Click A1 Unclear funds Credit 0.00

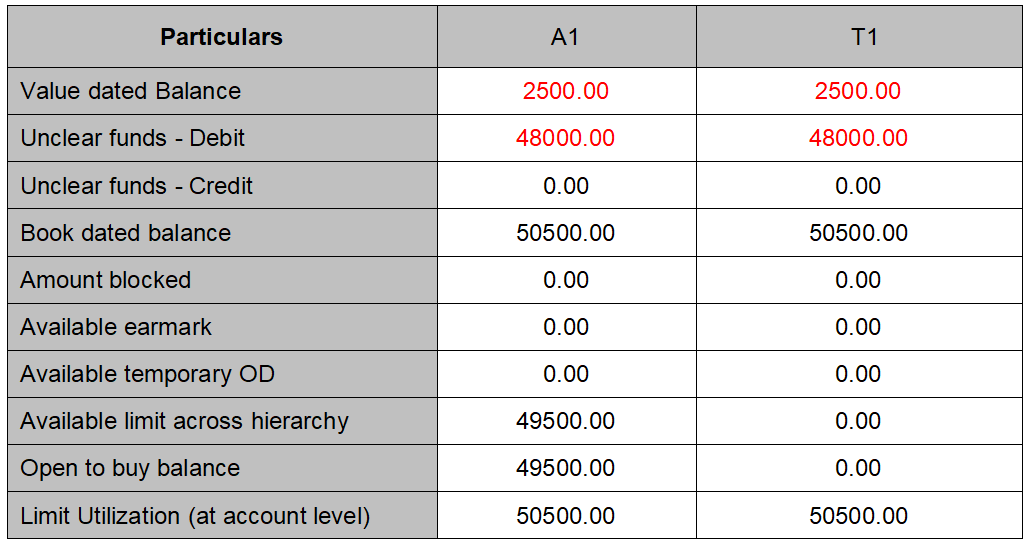click(x=565, y=186)
